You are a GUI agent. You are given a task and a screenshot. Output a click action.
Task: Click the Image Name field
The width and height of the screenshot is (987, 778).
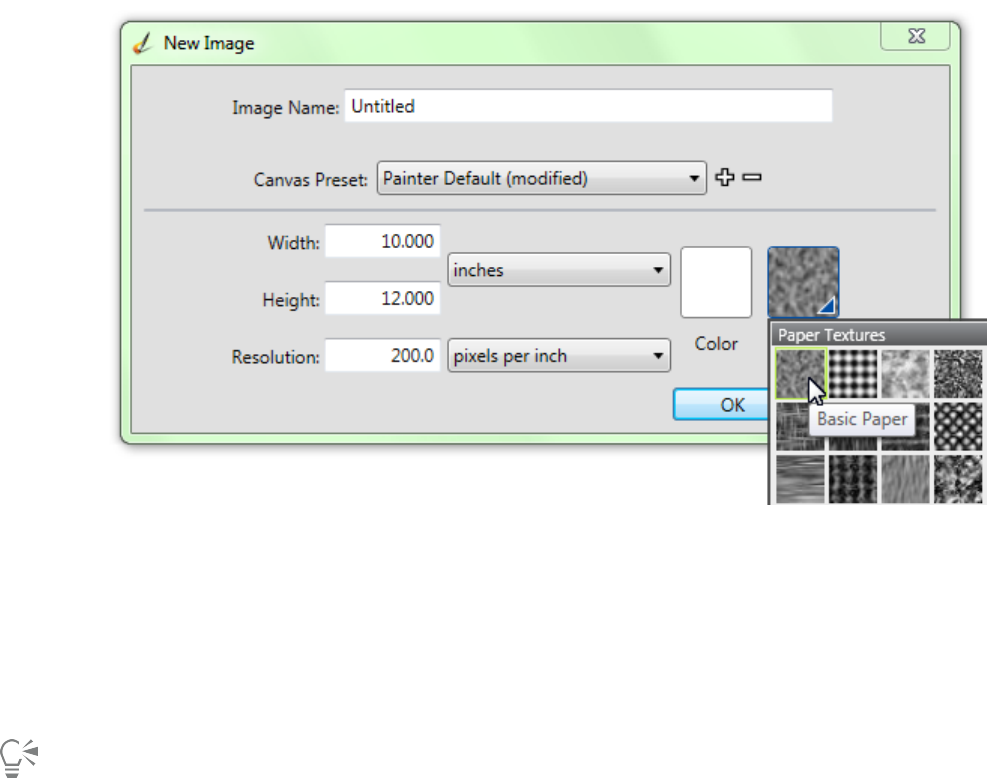588,106
